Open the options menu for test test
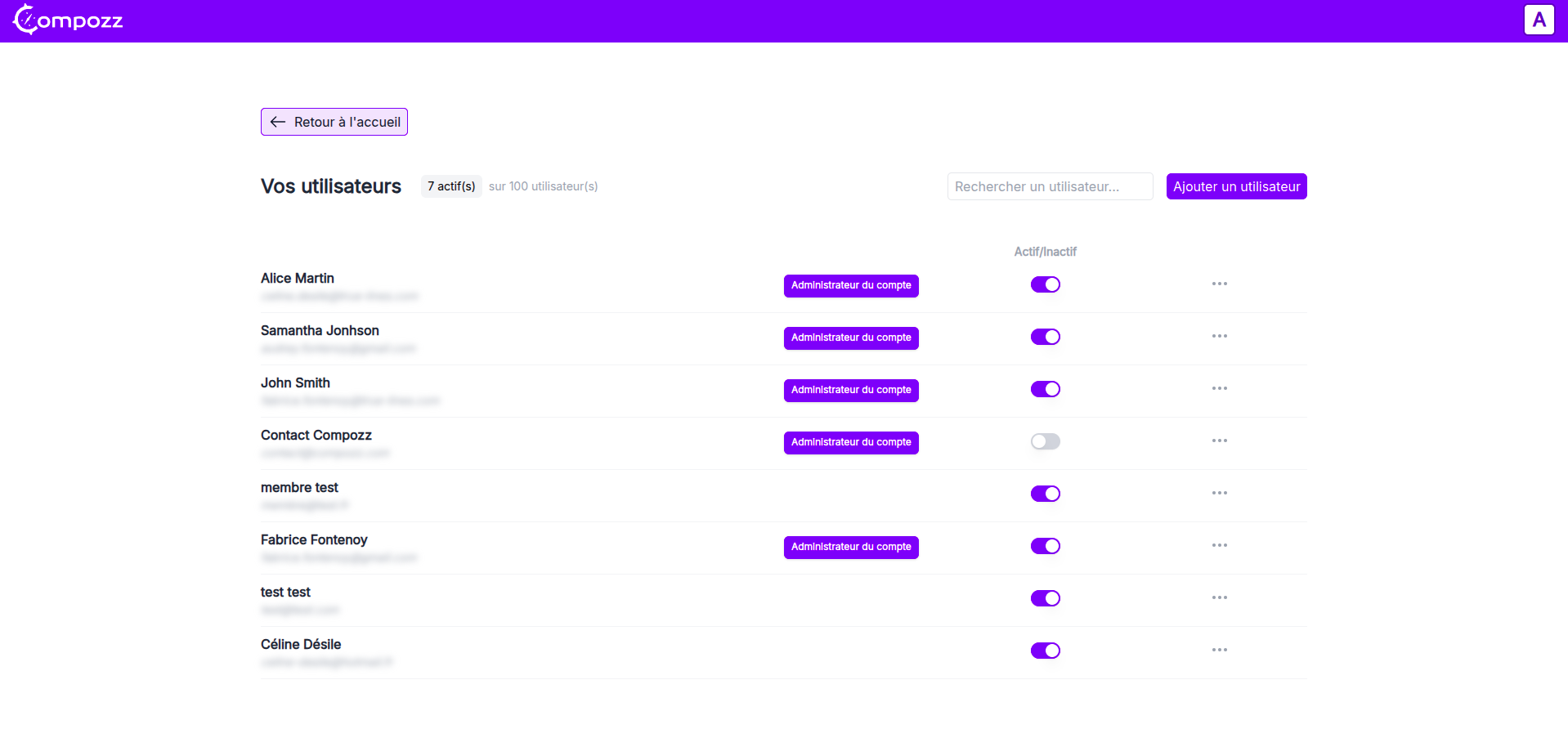This screenshot has height=747, width=1568. pos(1219,597)
